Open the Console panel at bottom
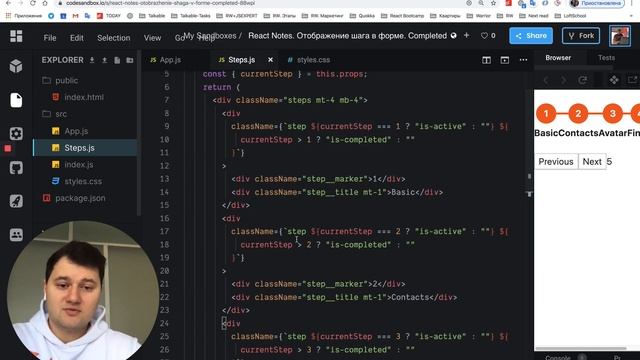The image size is (640, 360). tap(558, 357)
